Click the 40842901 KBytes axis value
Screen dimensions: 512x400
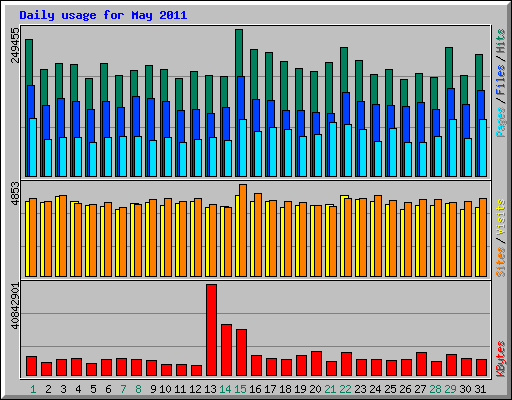[x=15, y=306]
